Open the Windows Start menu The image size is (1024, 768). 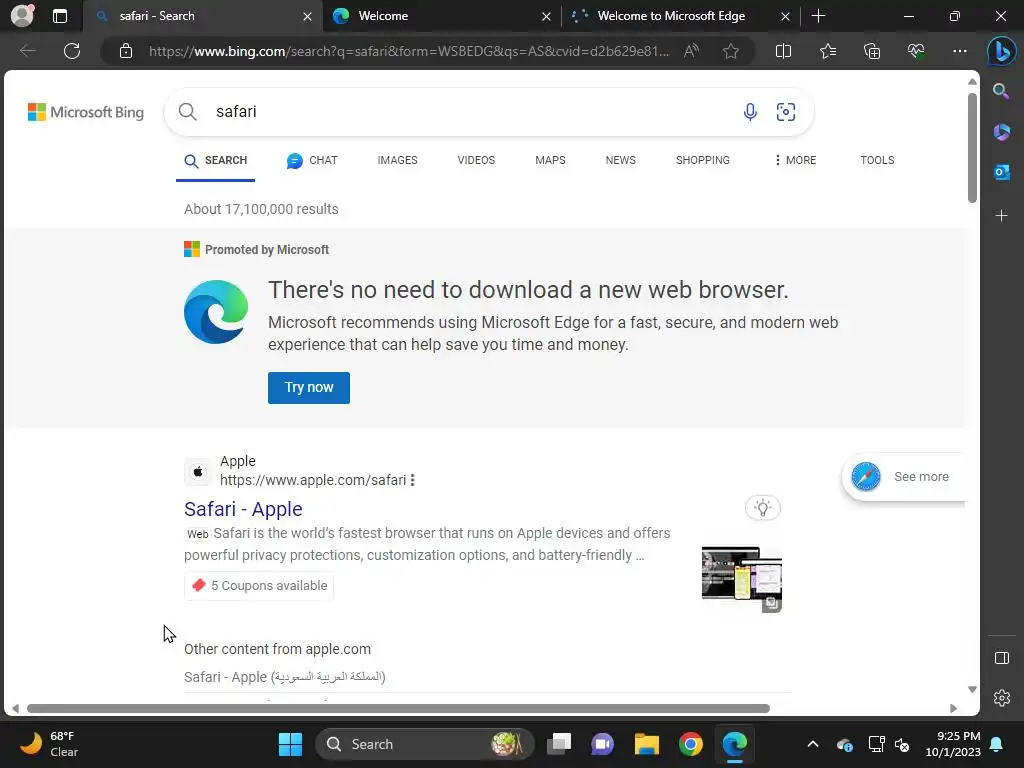[290, 744]
